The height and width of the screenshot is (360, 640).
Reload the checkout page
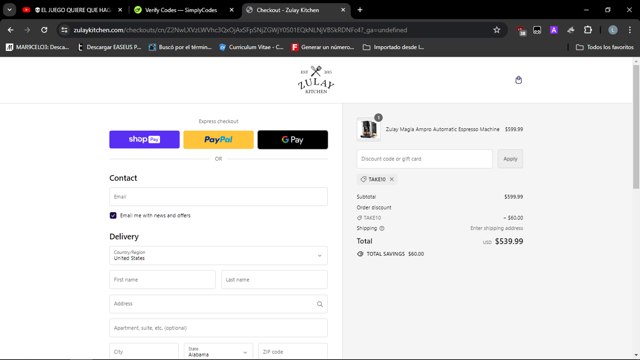pos(44,30)
